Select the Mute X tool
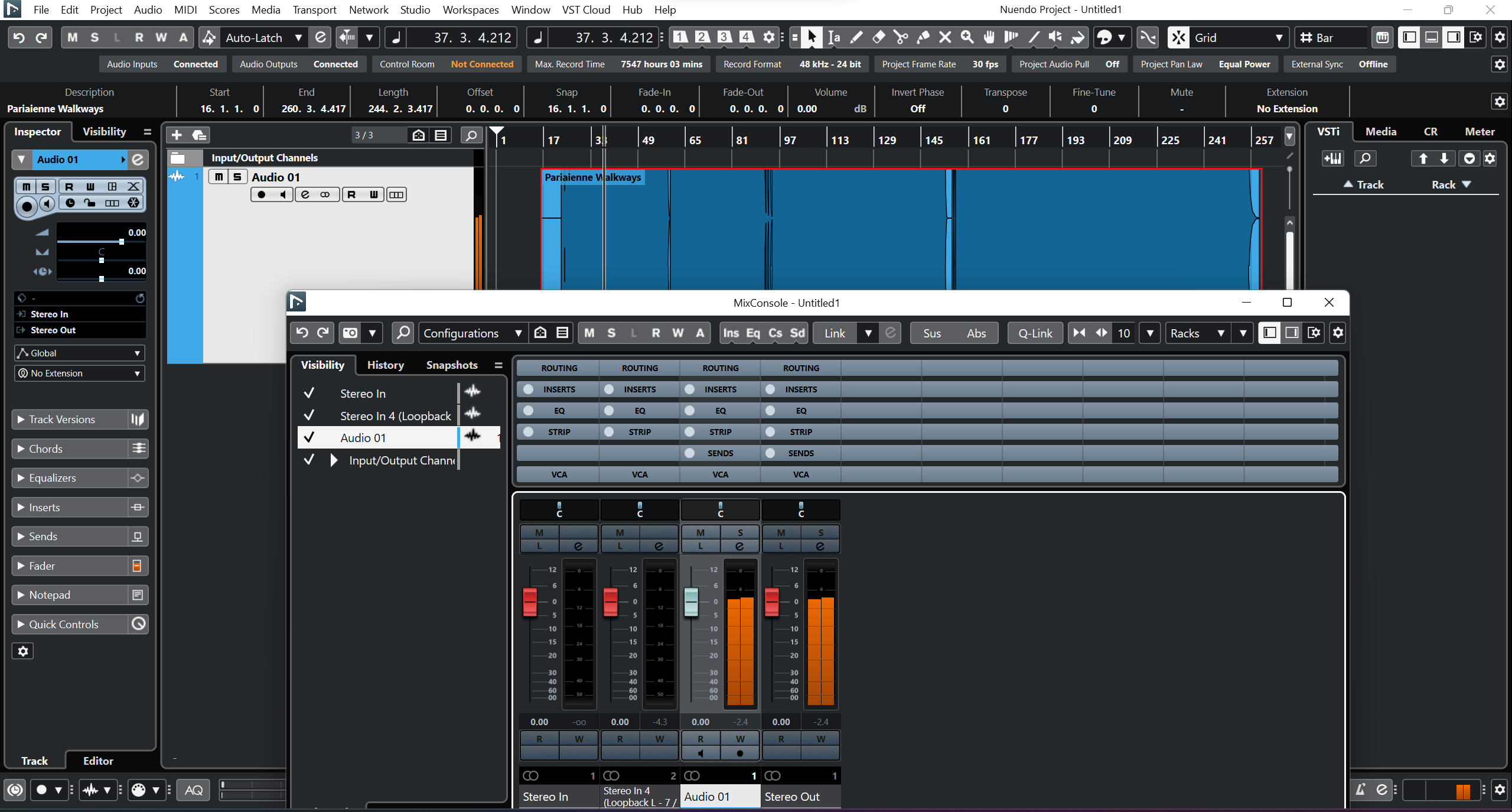Viewport: 1512px width, 812px height. coord(945,38)
